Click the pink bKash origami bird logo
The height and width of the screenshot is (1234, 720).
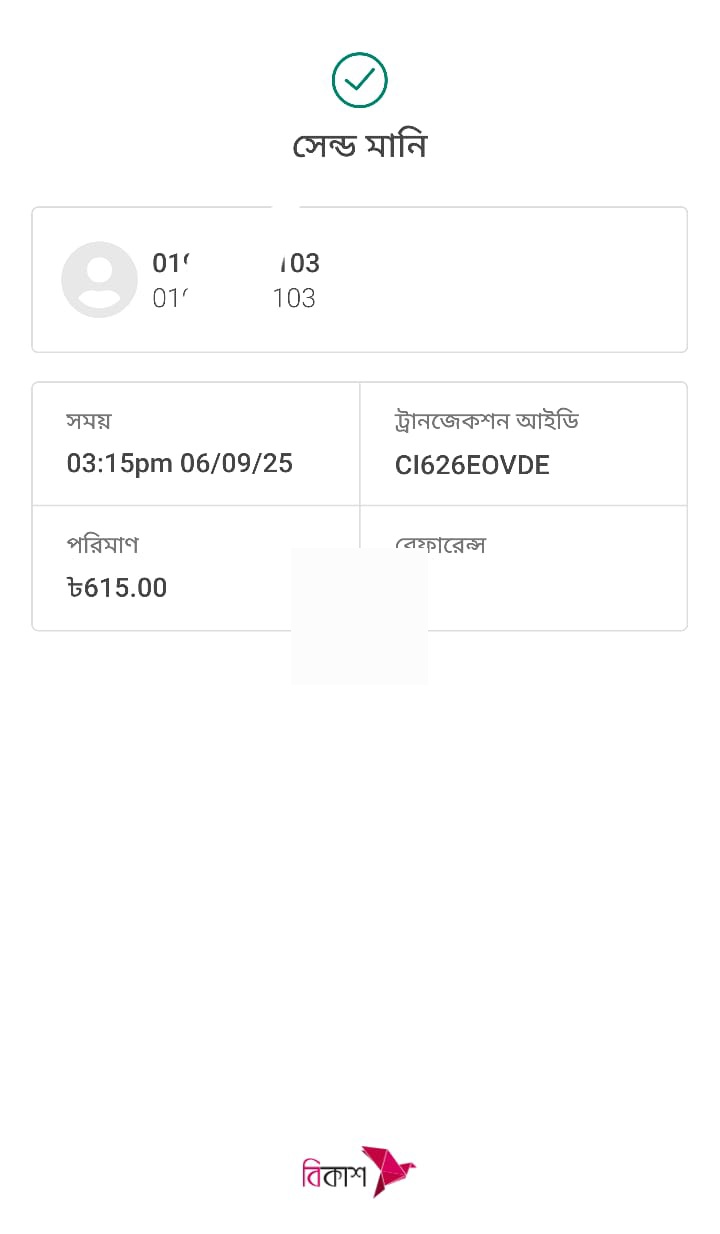[389, 1171]
